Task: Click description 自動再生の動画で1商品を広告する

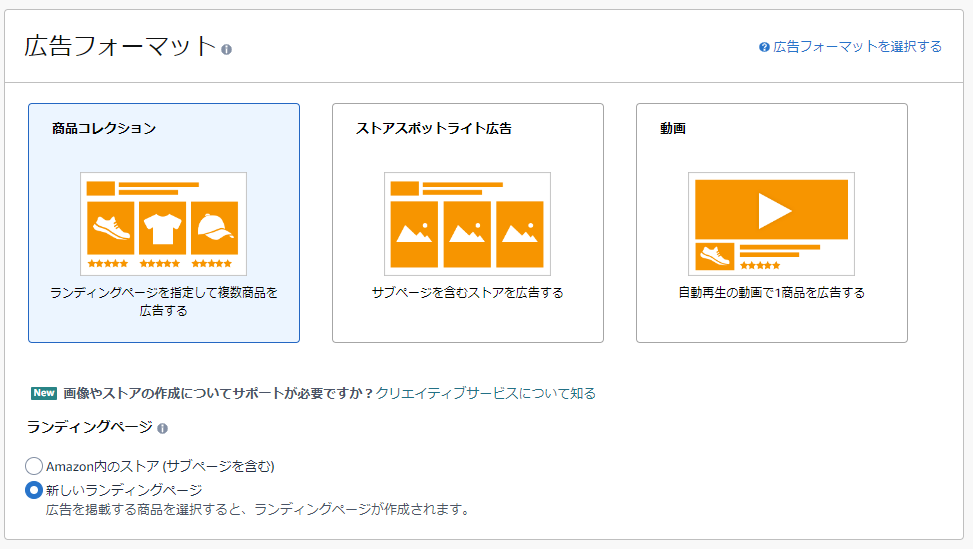Action: (x=771, y=293)
